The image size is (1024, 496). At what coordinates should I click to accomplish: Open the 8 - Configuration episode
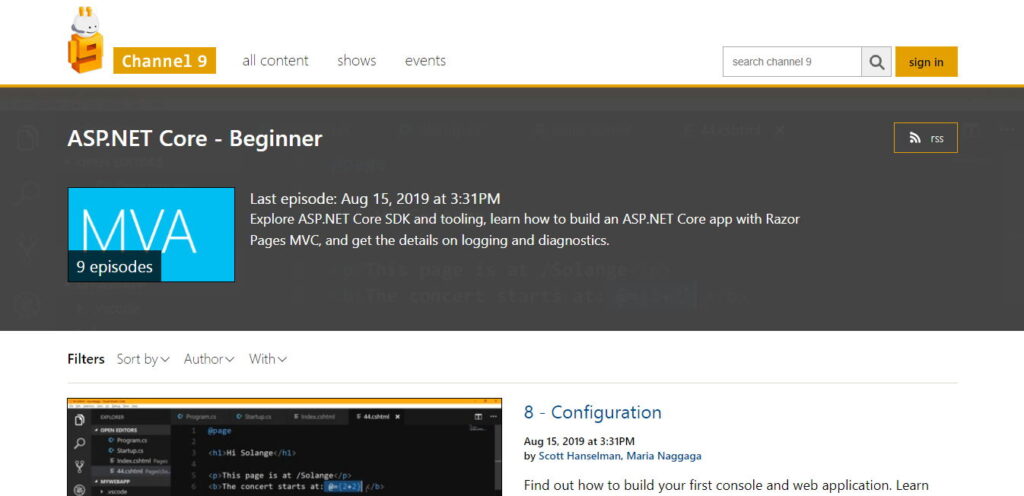pos(592,412)
